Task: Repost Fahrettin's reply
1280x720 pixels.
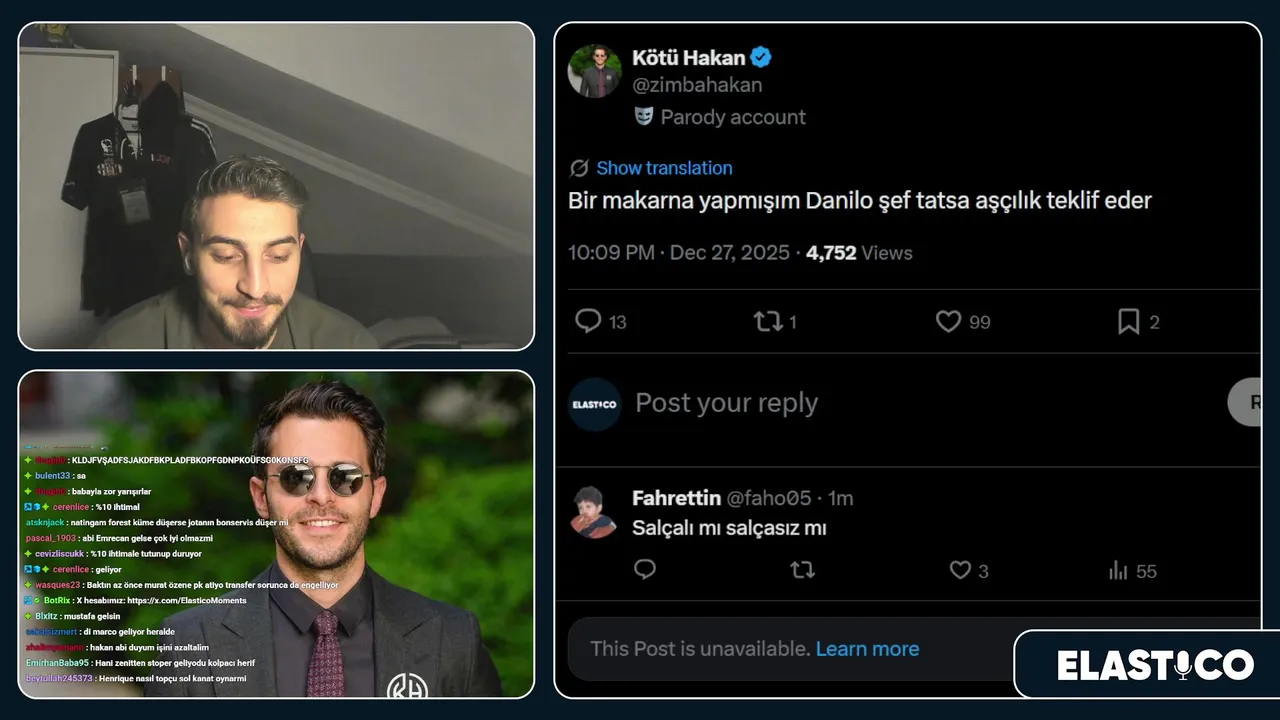Action: 802,570
